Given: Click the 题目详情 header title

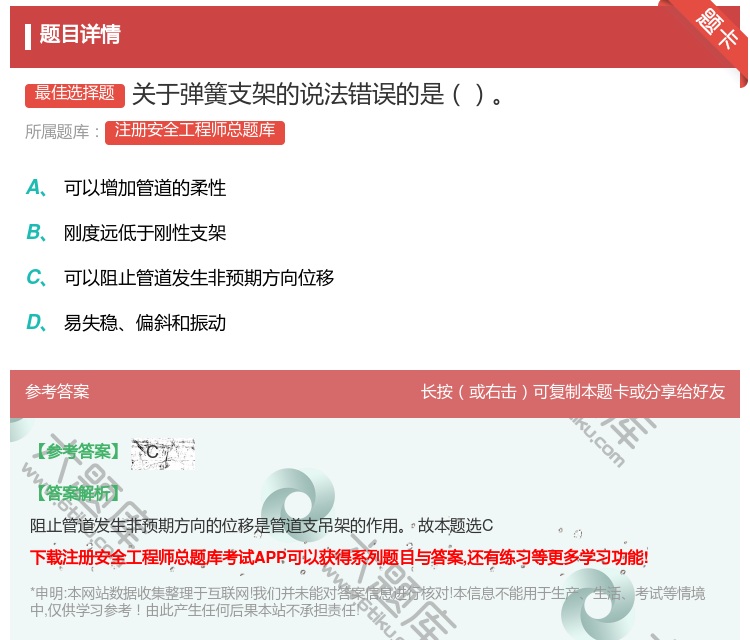Looking at the screenshot, I should coord(80,34).
